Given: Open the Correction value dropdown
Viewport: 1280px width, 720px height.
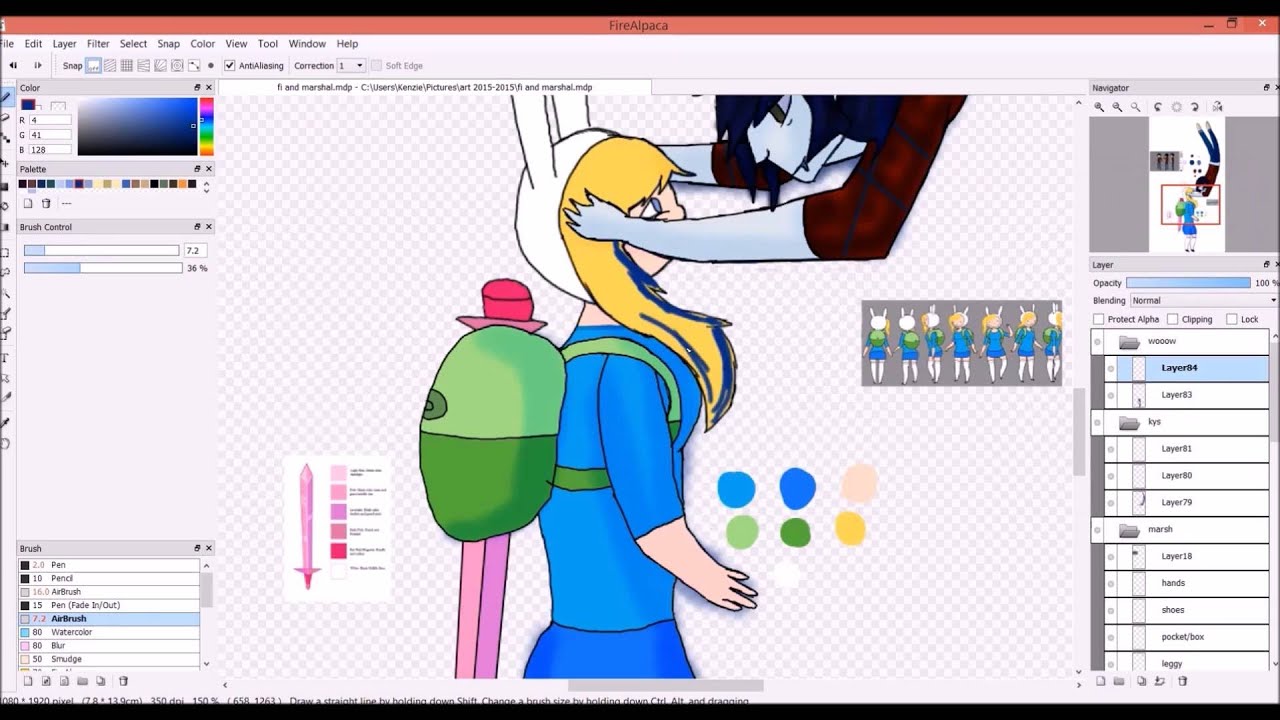Looking at the screenshot, I should [x=351, y=66].
